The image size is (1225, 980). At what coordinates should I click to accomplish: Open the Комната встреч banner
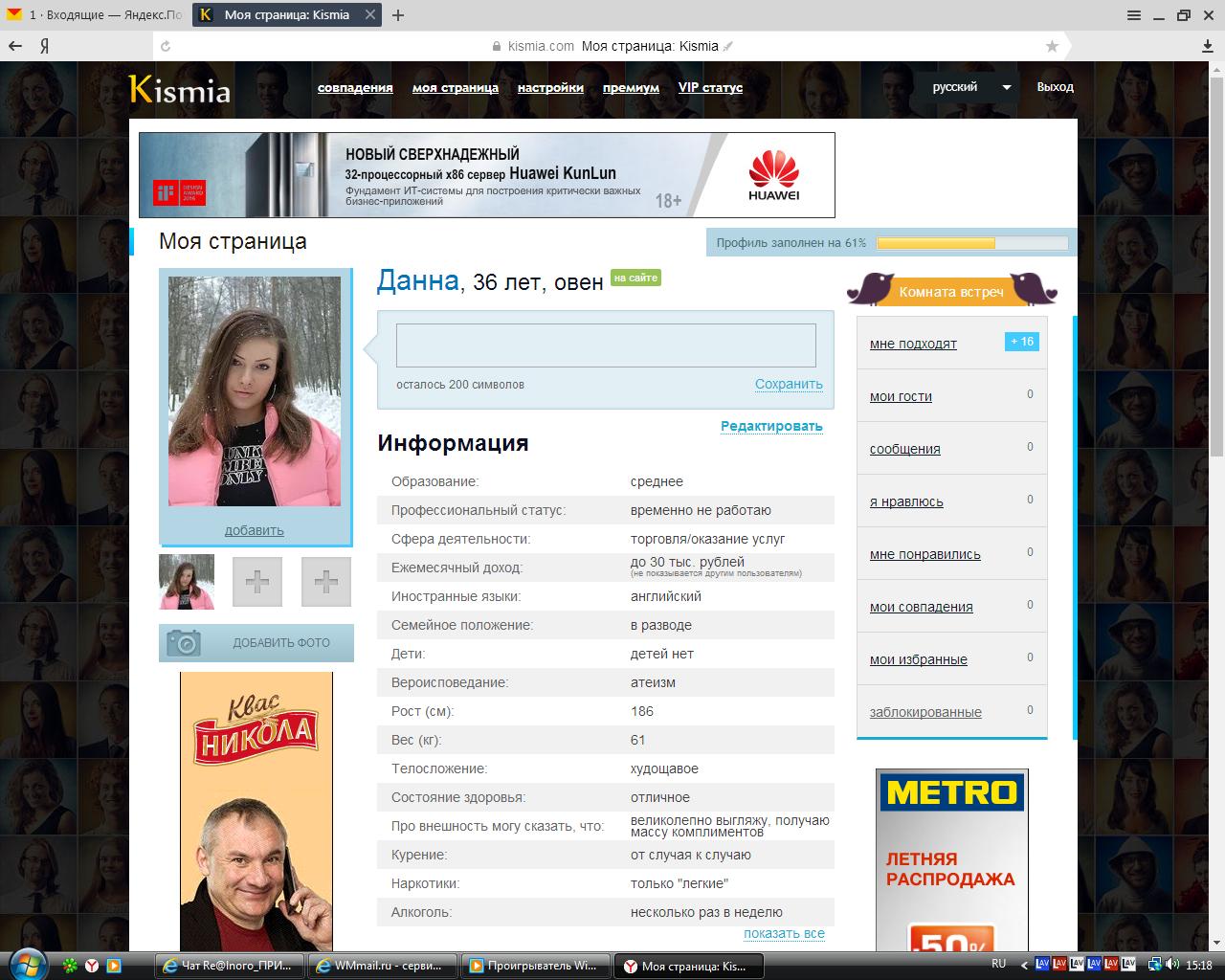[951, 289]
